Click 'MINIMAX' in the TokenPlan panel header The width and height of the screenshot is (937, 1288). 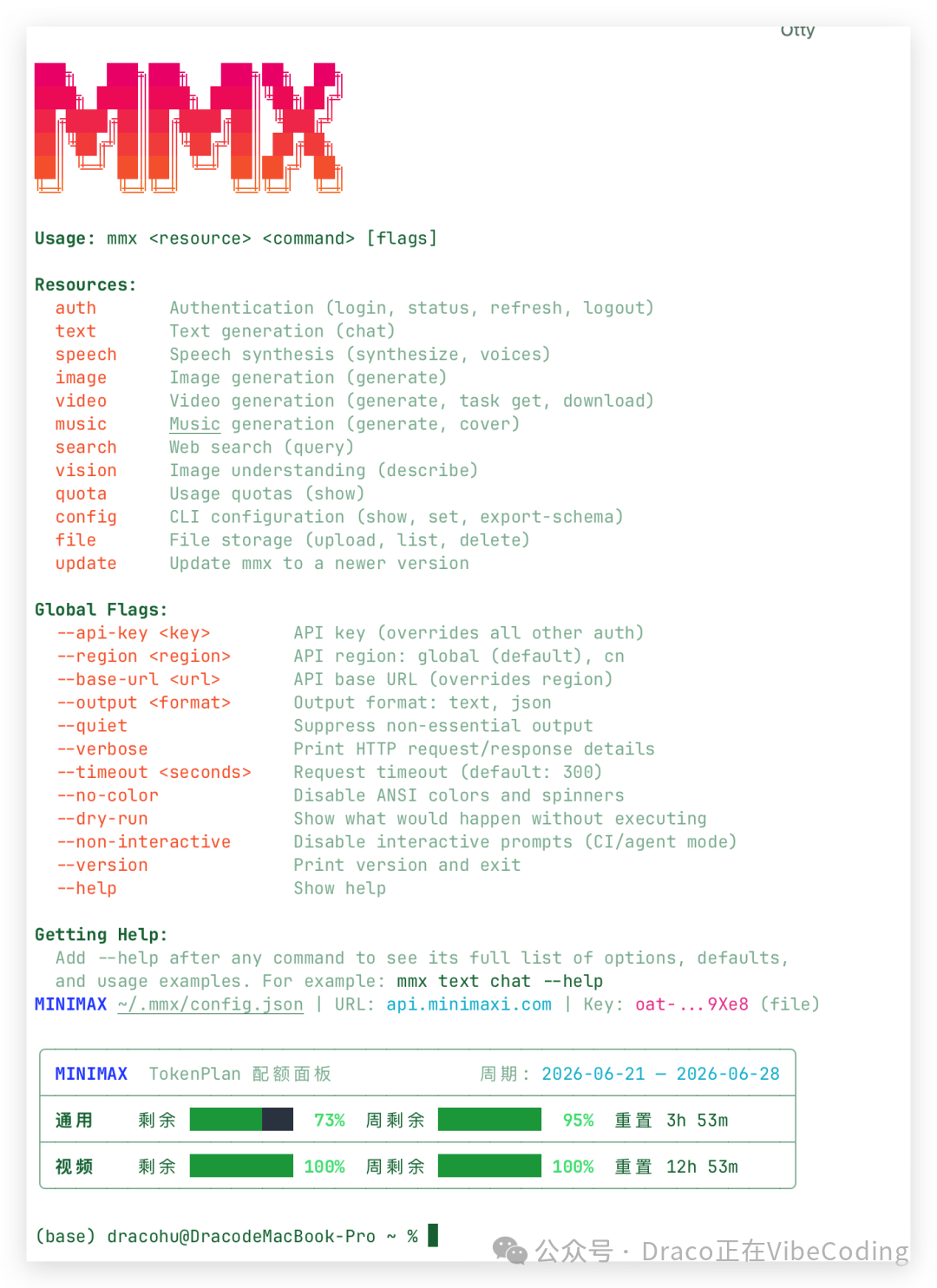coord(91,1074)
